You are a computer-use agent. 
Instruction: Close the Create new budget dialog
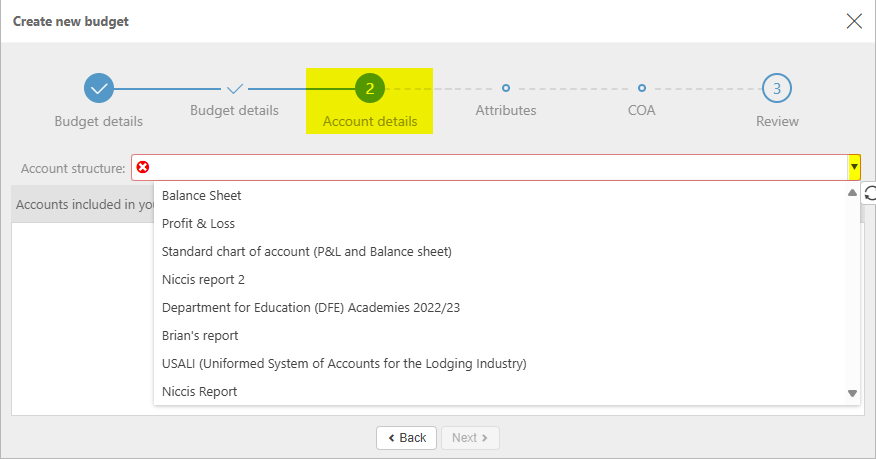pyautogui.click(x=854, y=21)
